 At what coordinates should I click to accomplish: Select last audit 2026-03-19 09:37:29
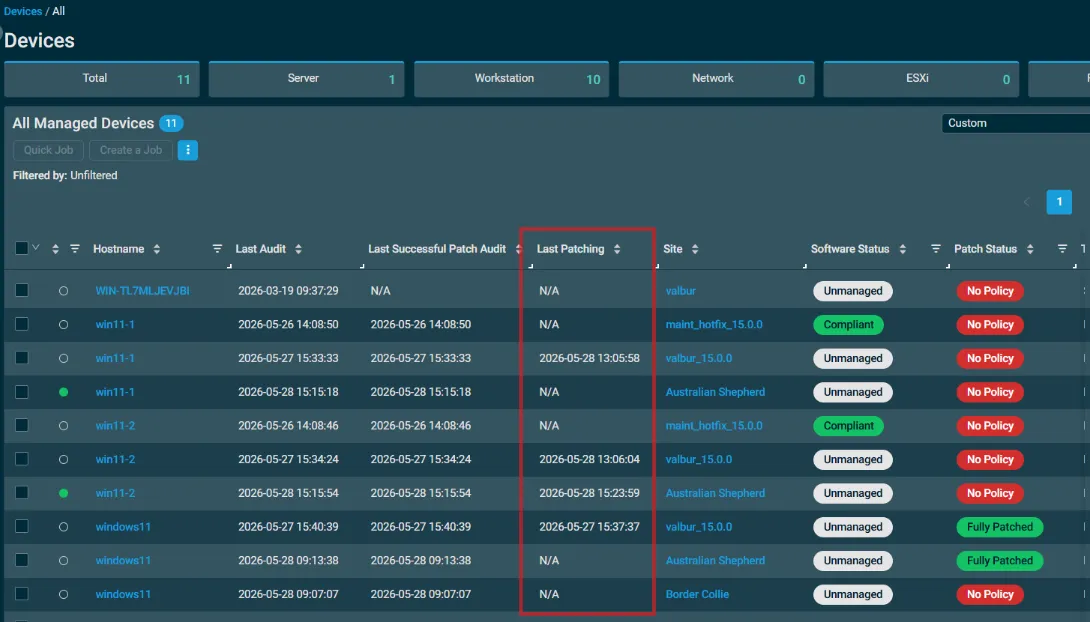[288, 290]
